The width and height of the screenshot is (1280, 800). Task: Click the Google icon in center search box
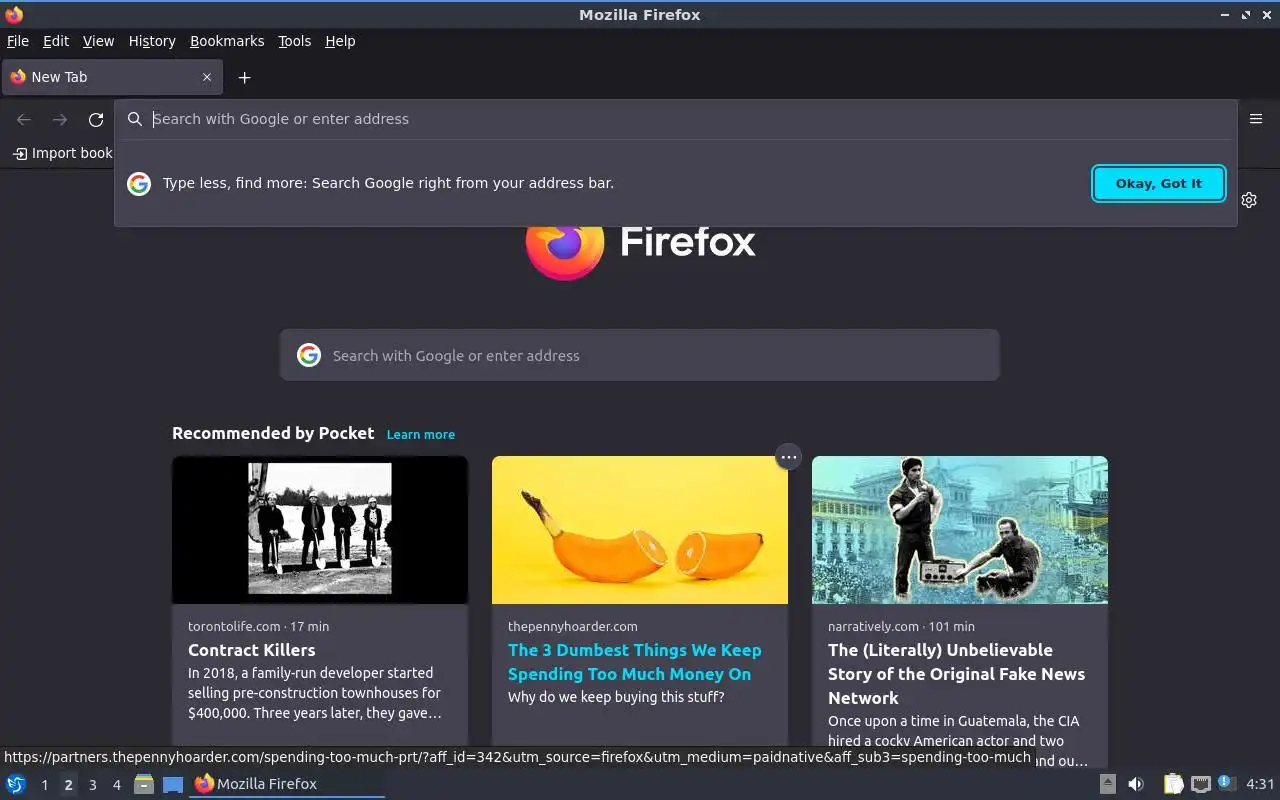pyautogui.click(x=309, y=355)
